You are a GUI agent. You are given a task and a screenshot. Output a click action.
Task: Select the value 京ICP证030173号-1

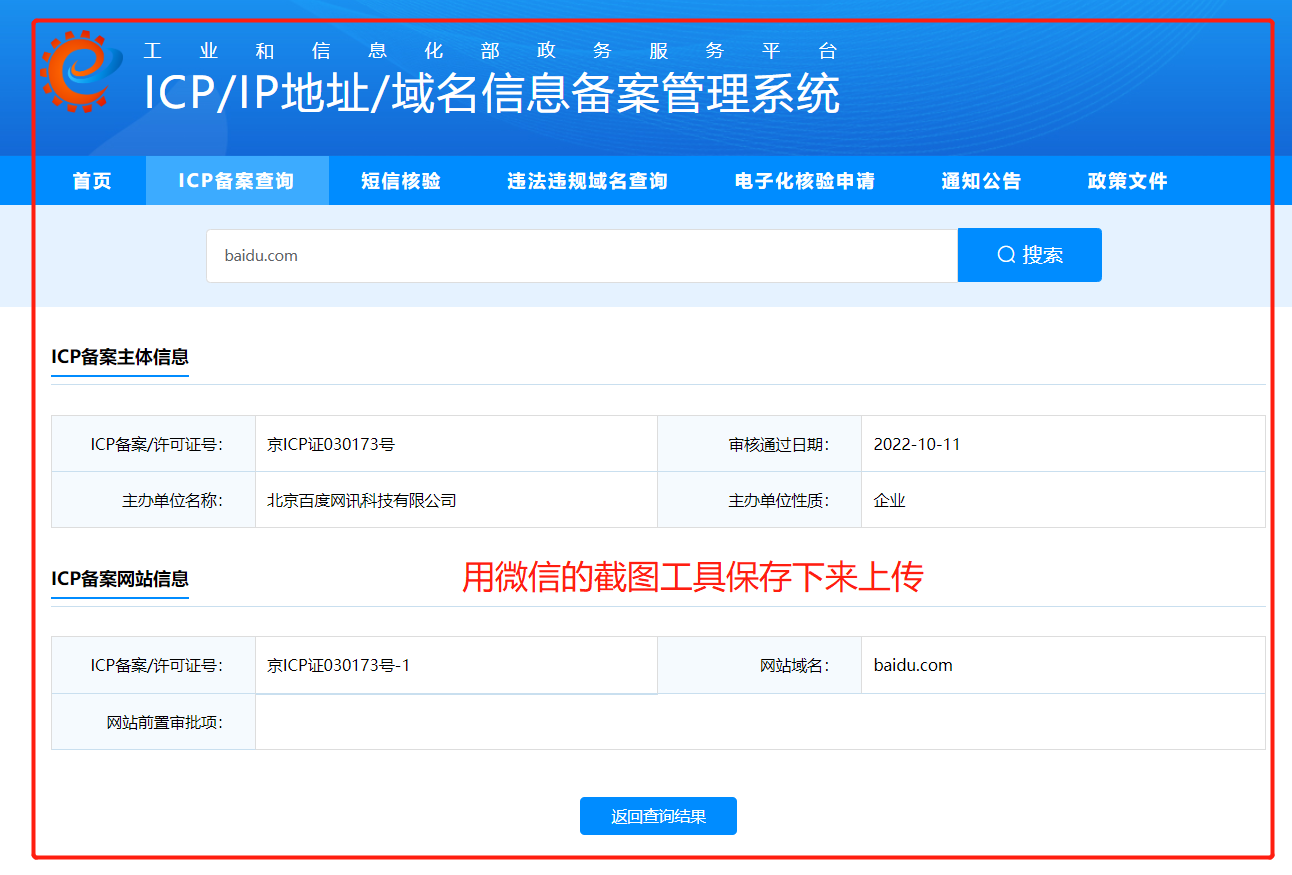click(339, 665)
